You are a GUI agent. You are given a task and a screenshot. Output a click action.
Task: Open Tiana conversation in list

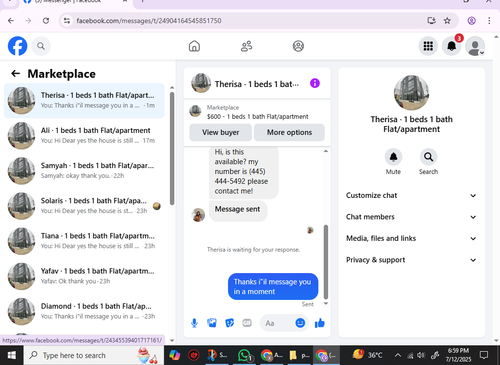84,241
